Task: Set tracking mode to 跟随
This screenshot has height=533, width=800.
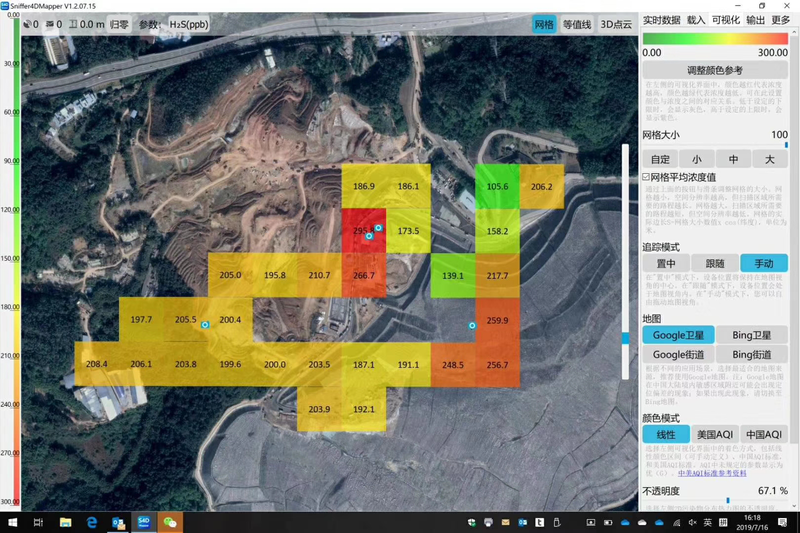Action: pos(715,263)
